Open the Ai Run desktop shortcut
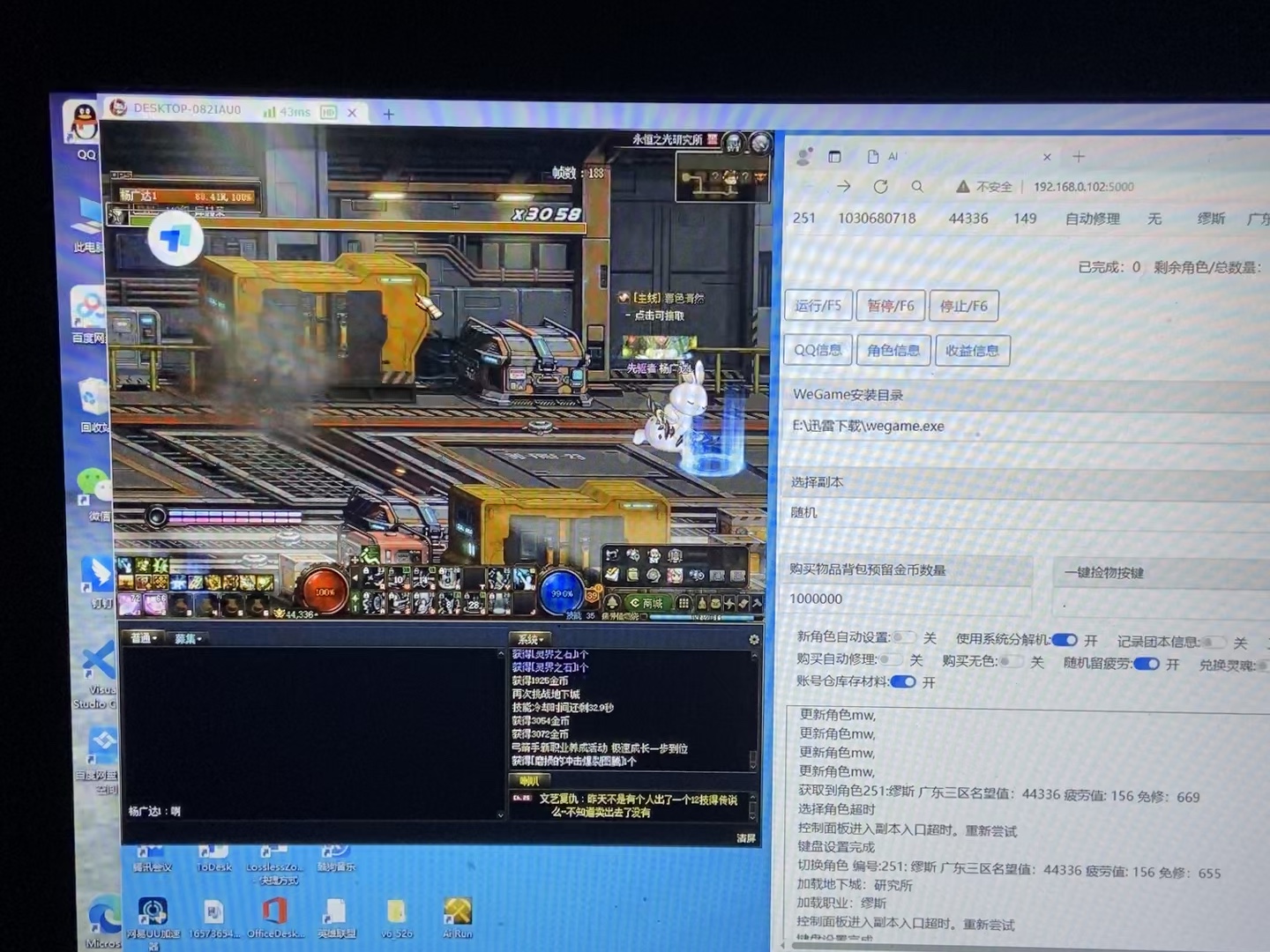Screen dimensions: 1270x952 click(458, 918)
